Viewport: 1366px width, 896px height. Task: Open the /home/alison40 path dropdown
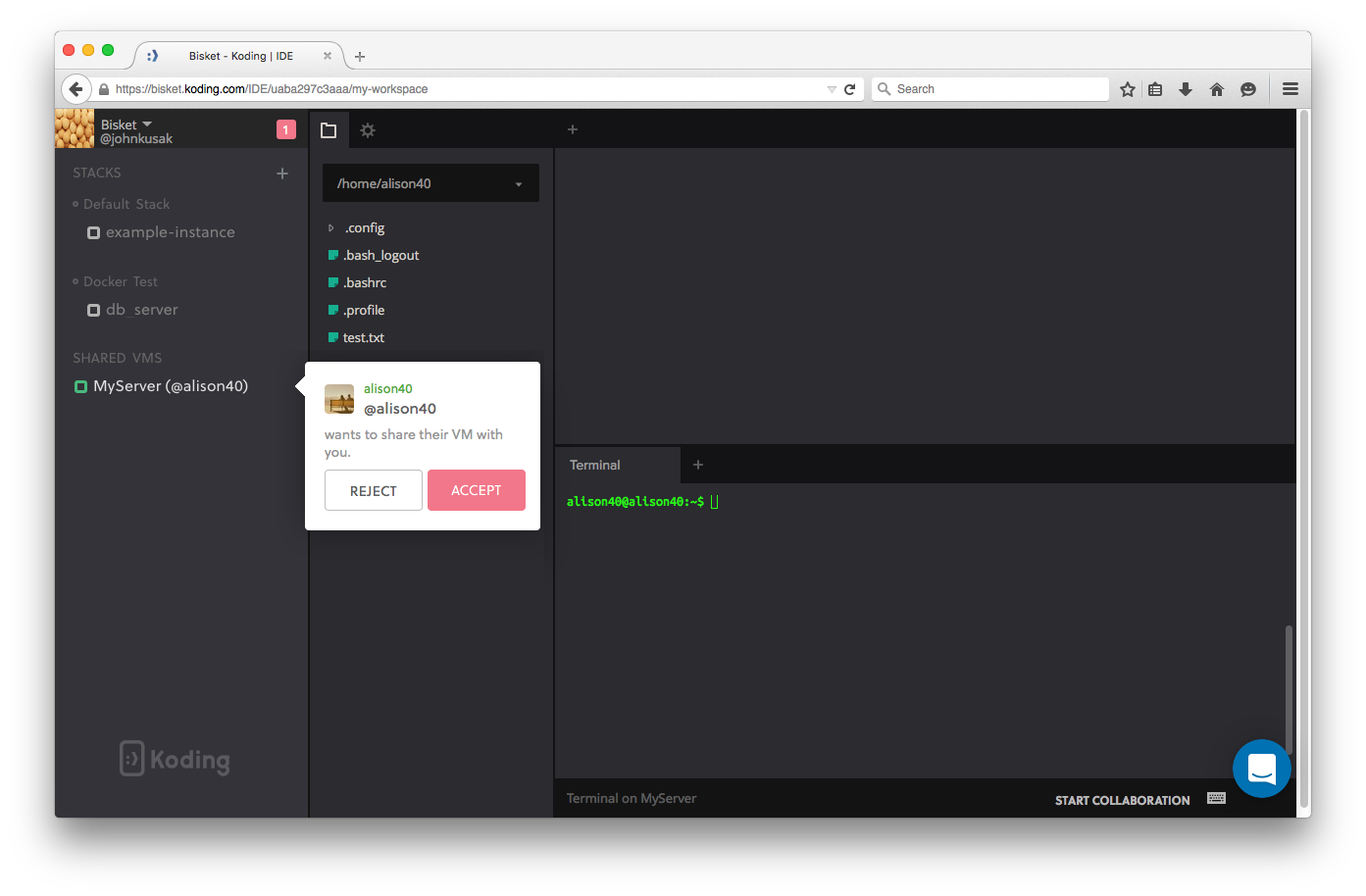[430, 183]
